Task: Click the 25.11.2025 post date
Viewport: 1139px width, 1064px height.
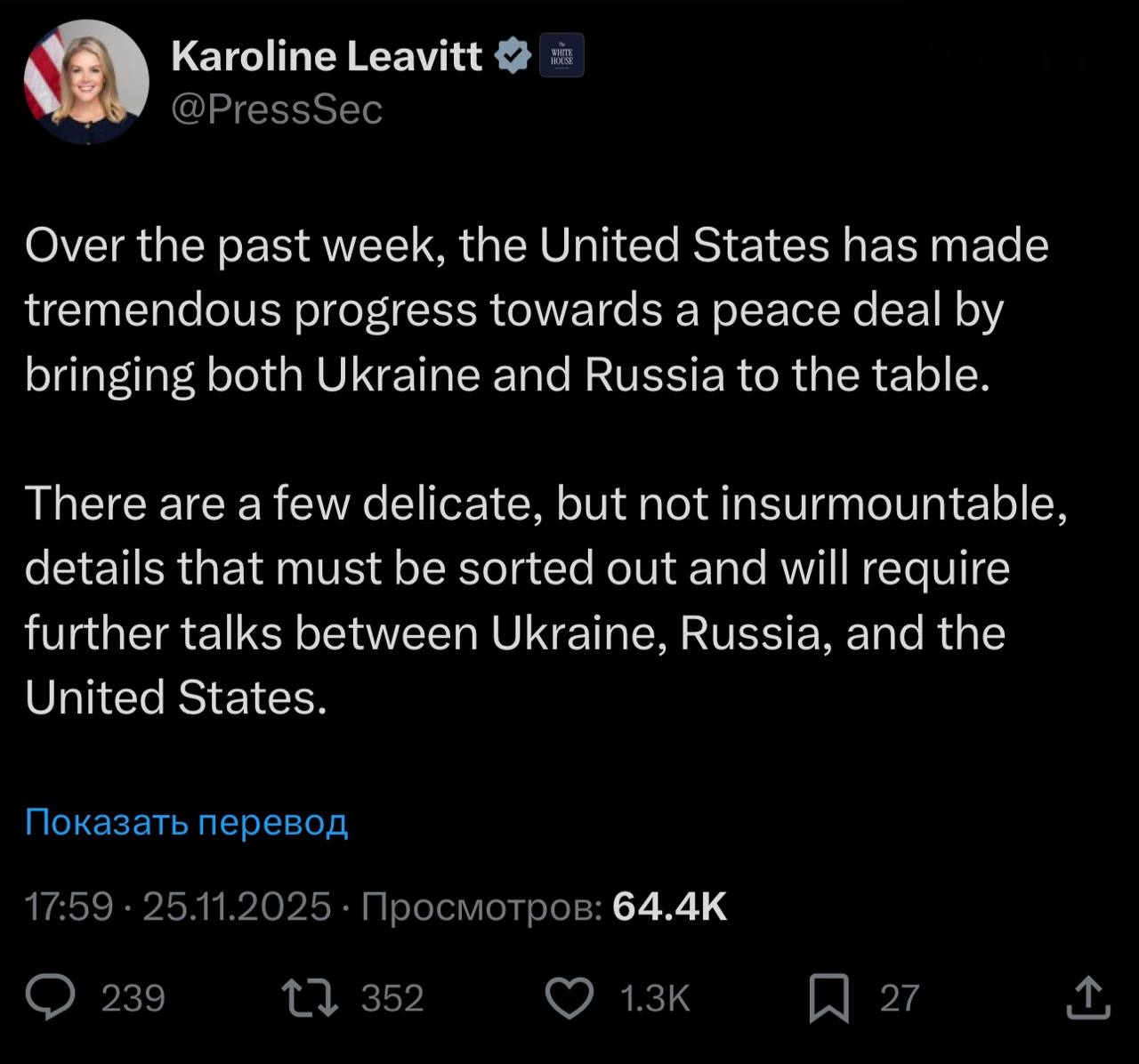Action: click(x=237, y=907)
